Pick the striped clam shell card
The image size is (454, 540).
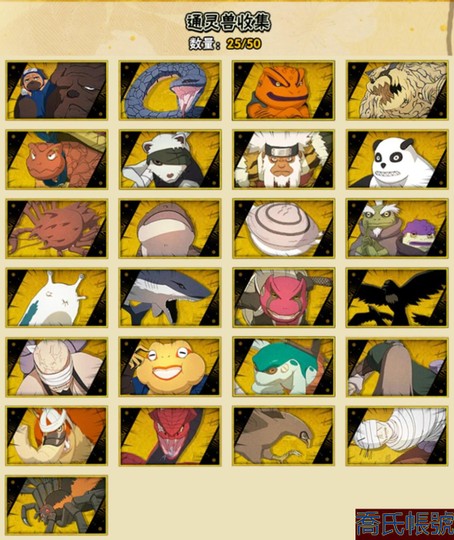283,228
